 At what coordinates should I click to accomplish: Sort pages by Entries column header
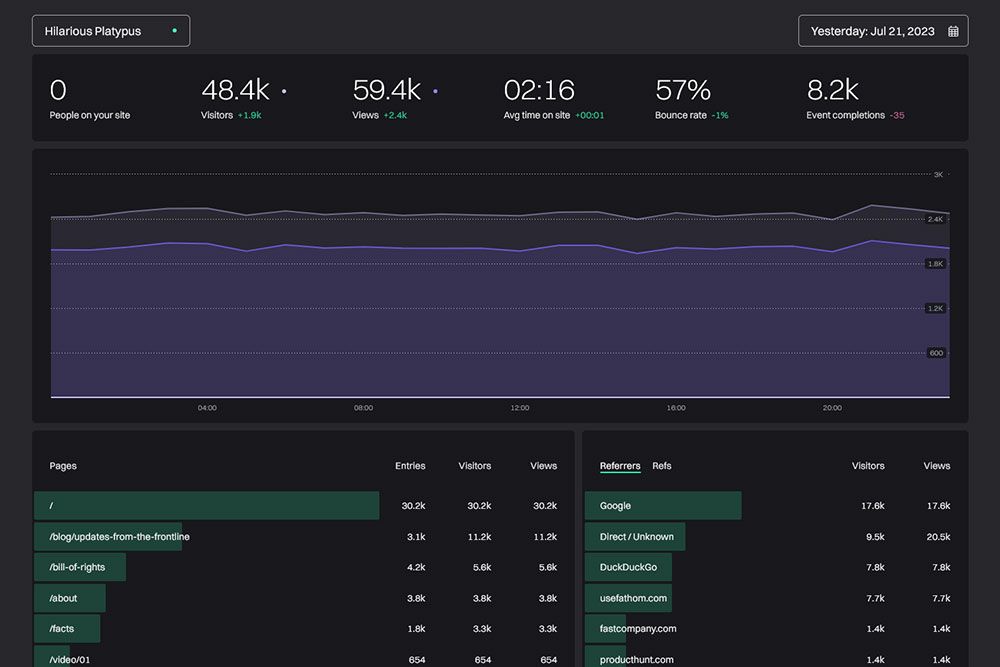[x=410, y=466]
